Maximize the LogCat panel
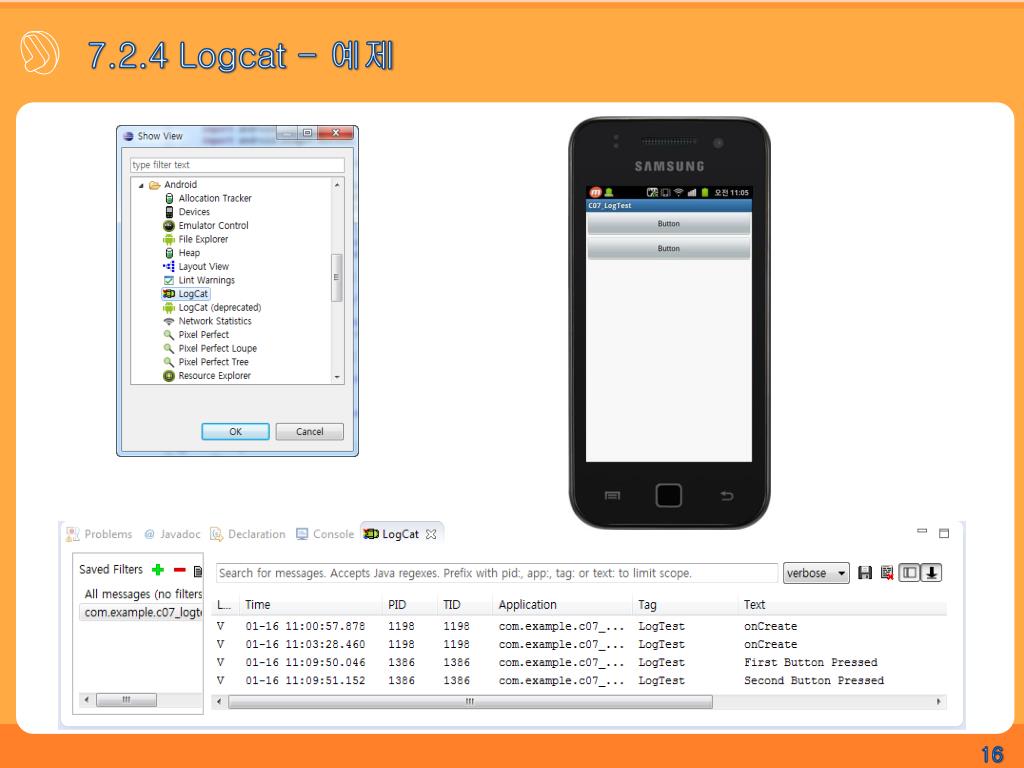 pyautogui.click(x=944, y=534)
